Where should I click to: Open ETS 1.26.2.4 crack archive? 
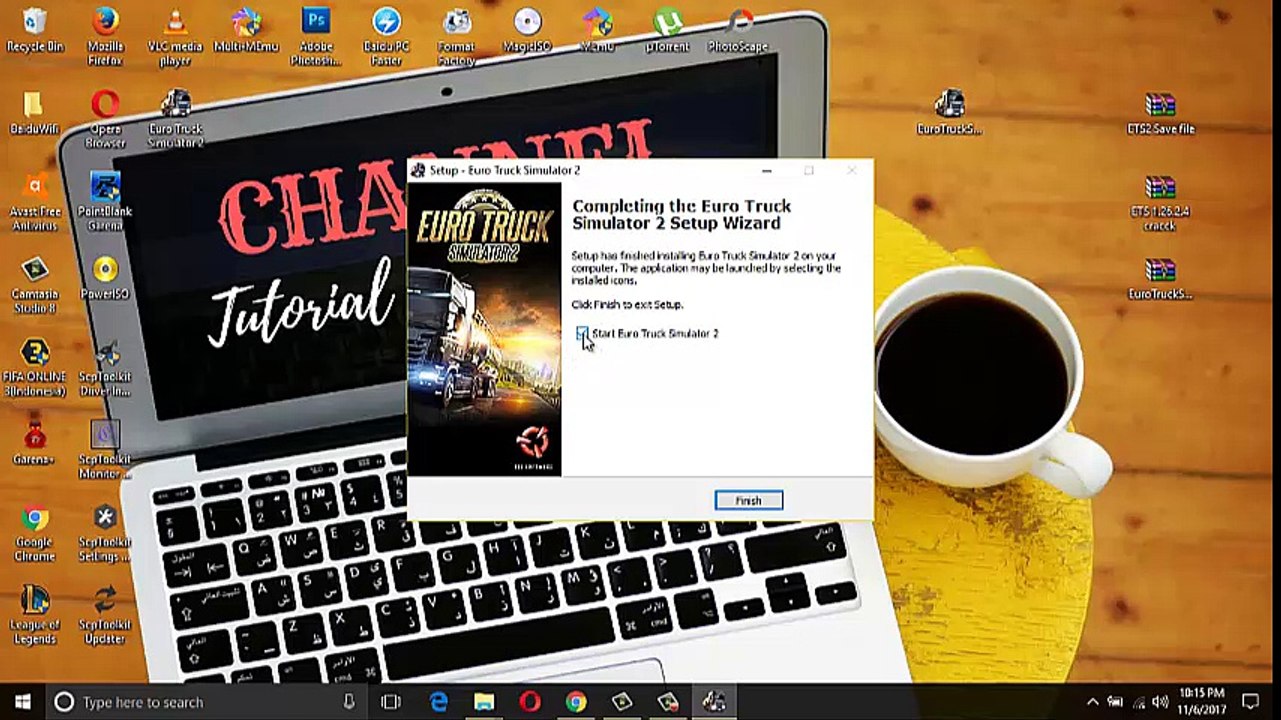click(x=1160, y=202)
